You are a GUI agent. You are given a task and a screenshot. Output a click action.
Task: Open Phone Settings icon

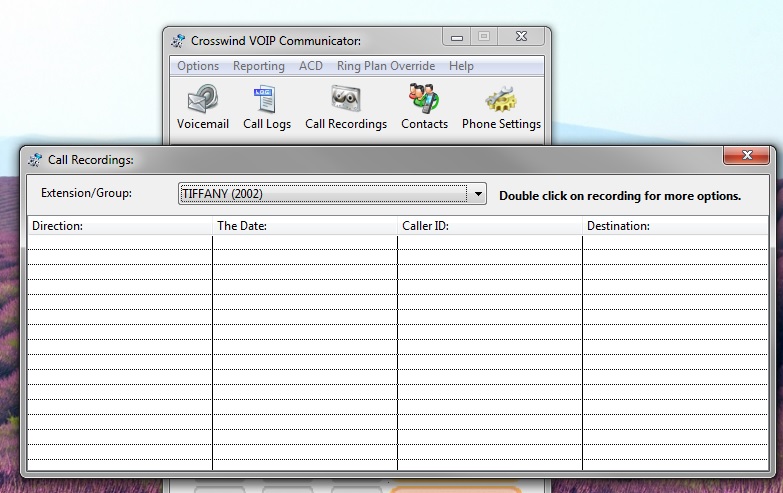(x=501, y=100)
